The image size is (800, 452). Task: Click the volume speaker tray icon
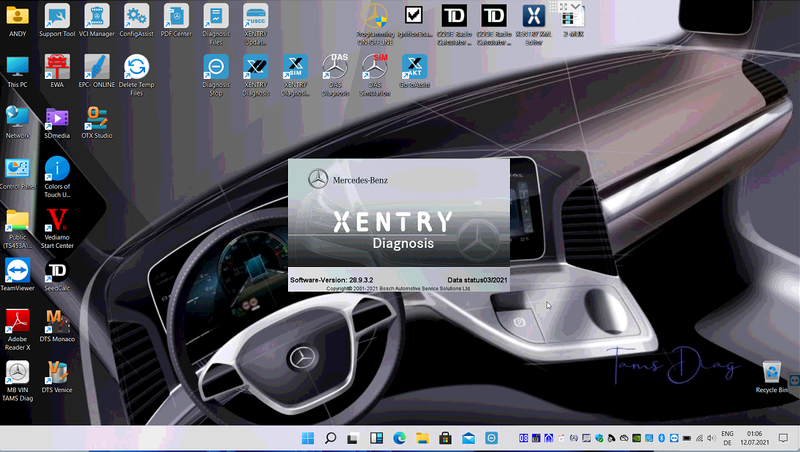pos(711,438)
